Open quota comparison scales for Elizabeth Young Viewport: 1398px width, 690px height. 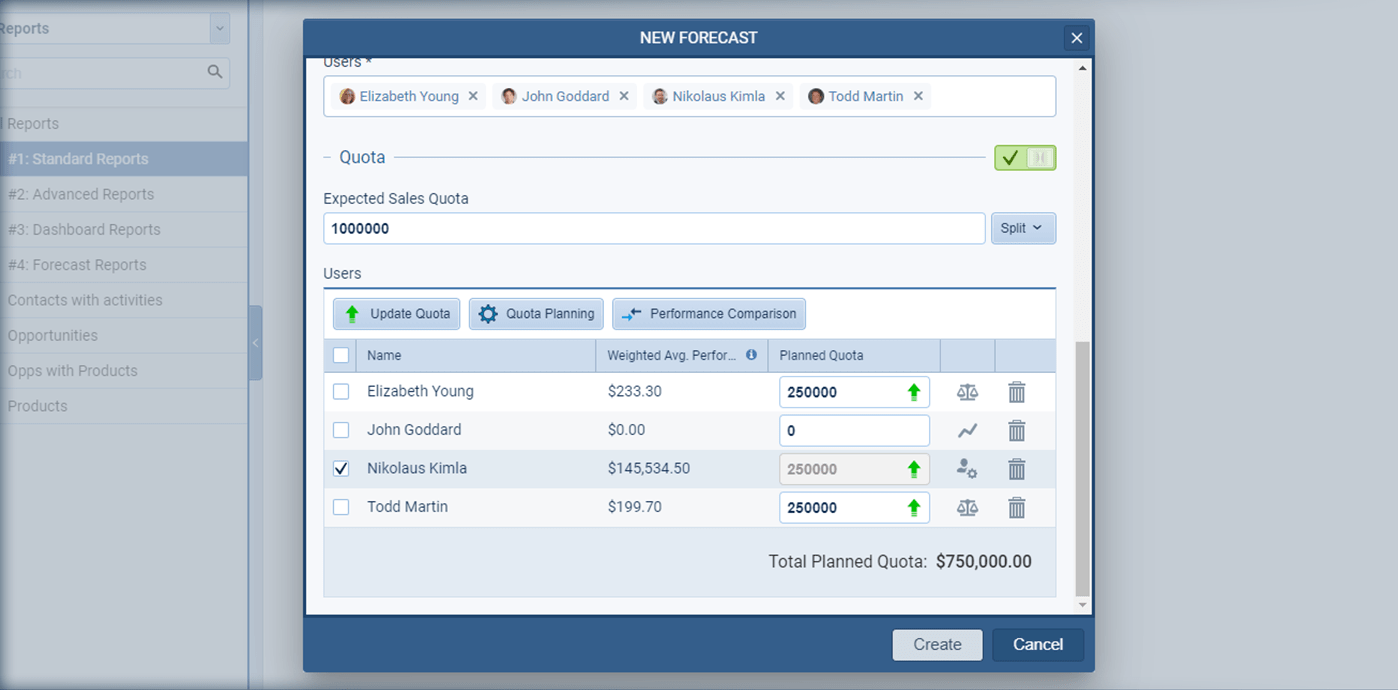(967, 392)
